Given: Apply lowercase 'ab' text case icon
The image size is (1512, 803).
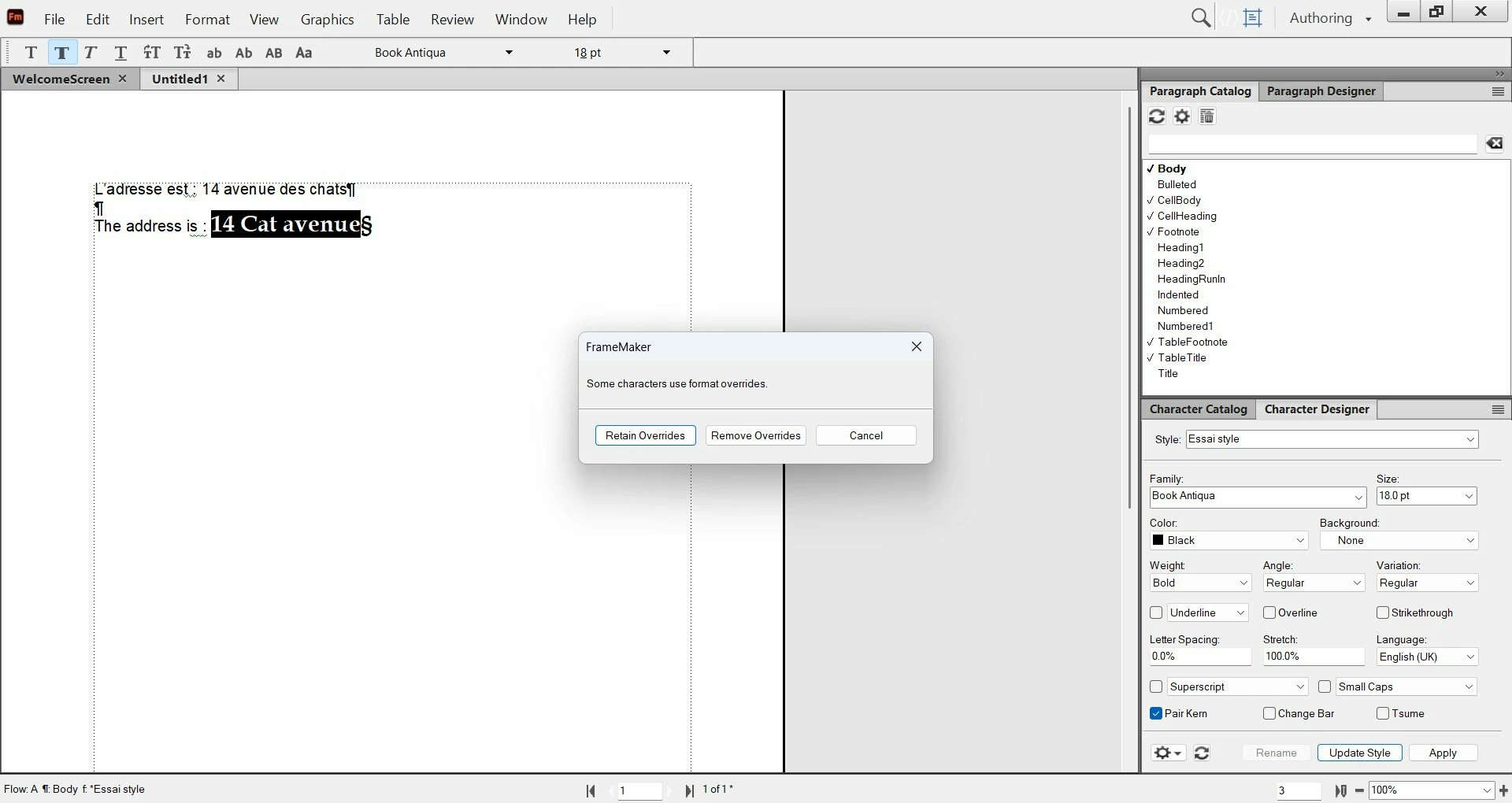Looking at the screenshot, I should coord(213,53).
